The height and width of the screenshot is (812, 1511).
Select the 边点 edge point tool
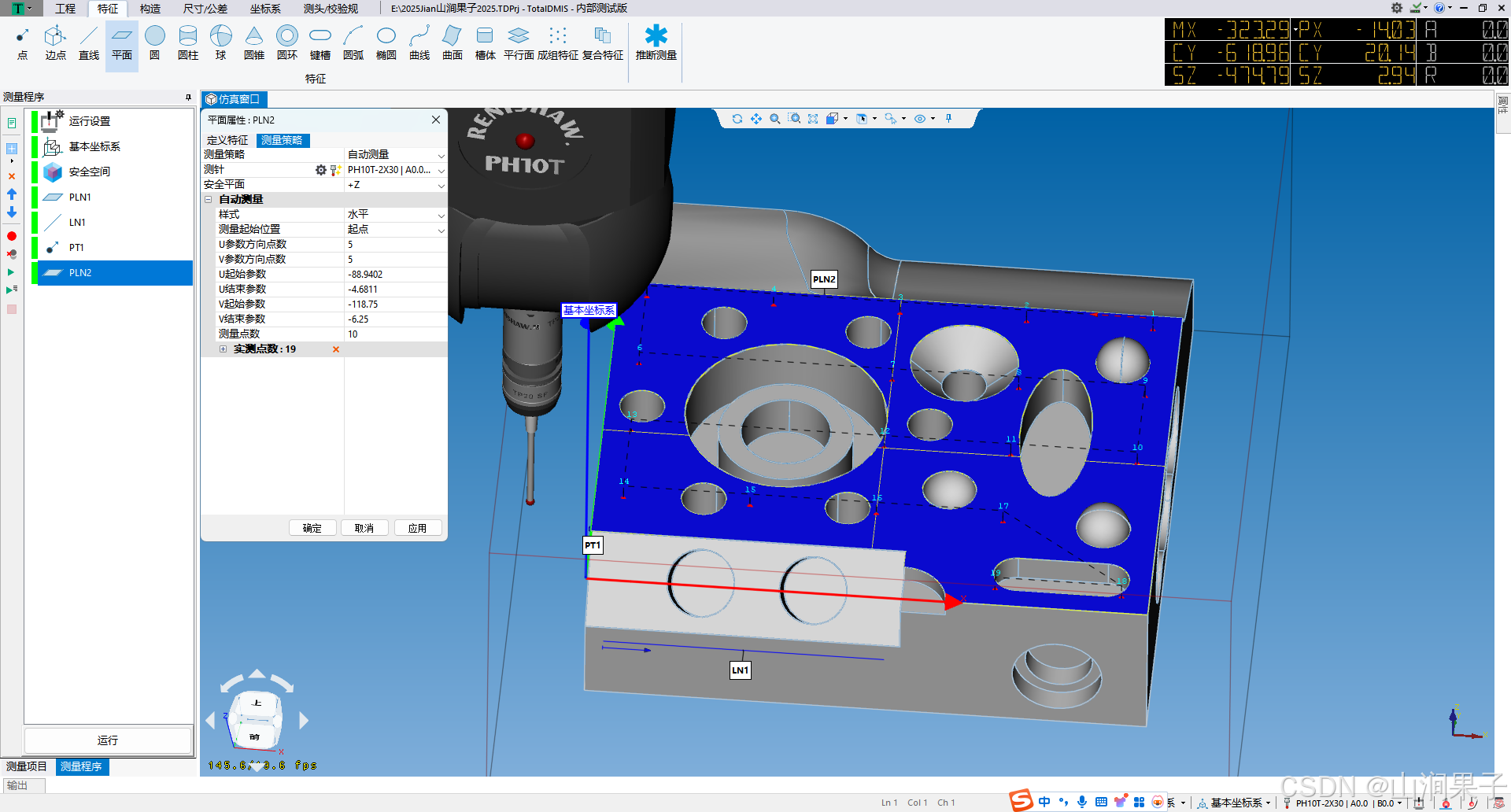click(55, 44)
